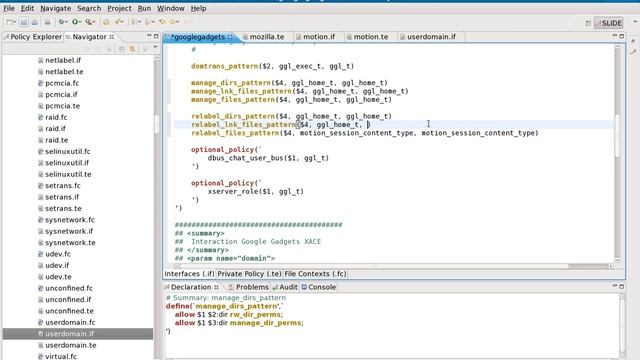640x360 pixels.
Task: Click the domtrans_pattern line in editor
Action: 272,66
